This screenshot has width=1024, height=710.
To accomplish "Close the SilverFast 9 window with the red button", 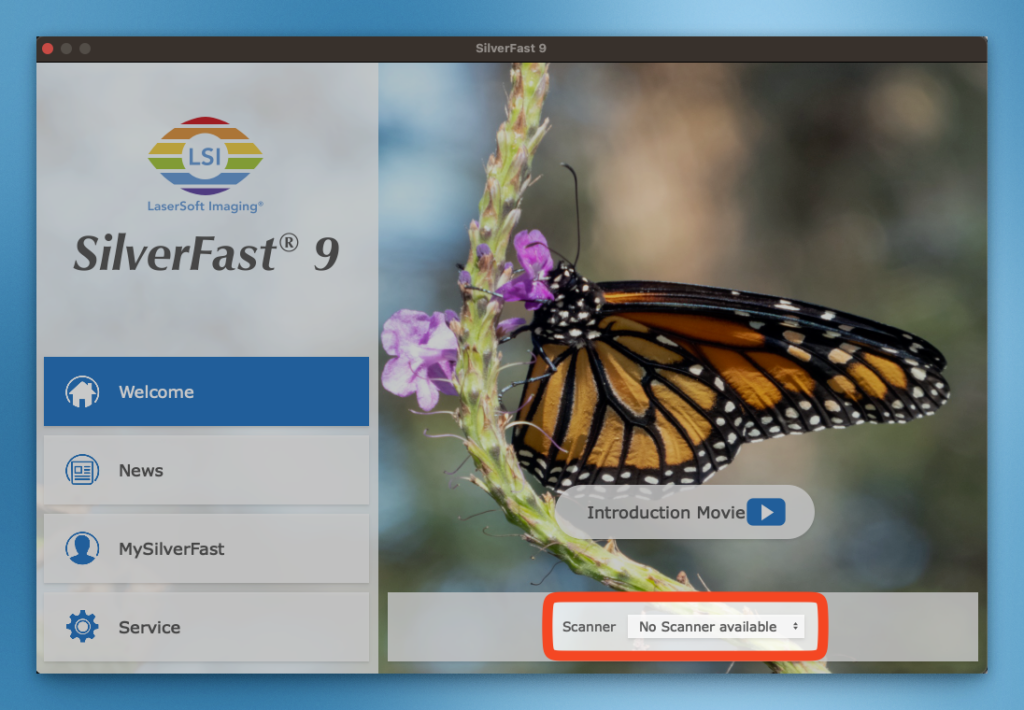I will [48, 48].
